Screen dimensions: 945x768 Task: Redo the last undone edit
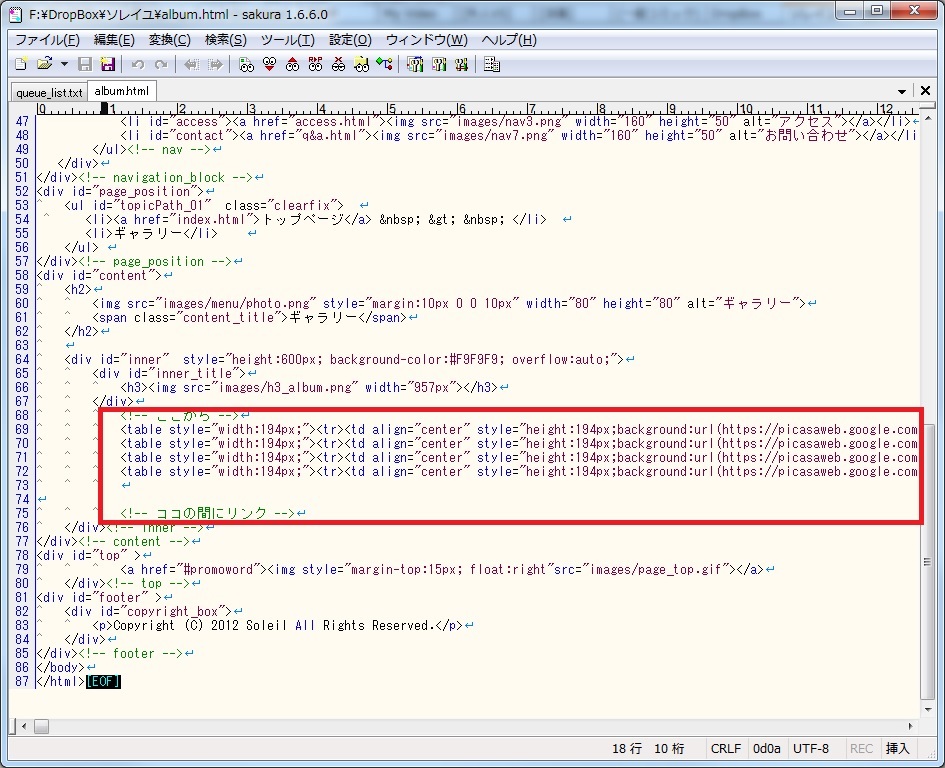[x=161, y=64]
